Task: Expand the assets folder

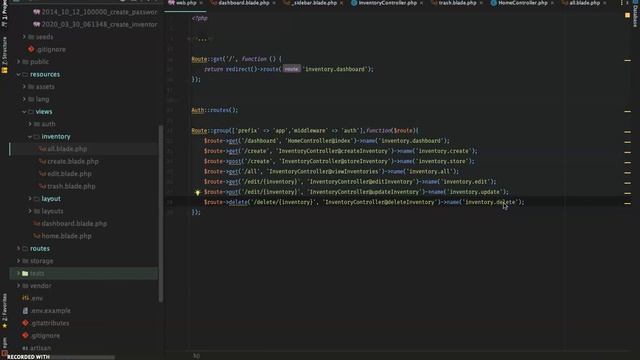Action: point(24,87)
